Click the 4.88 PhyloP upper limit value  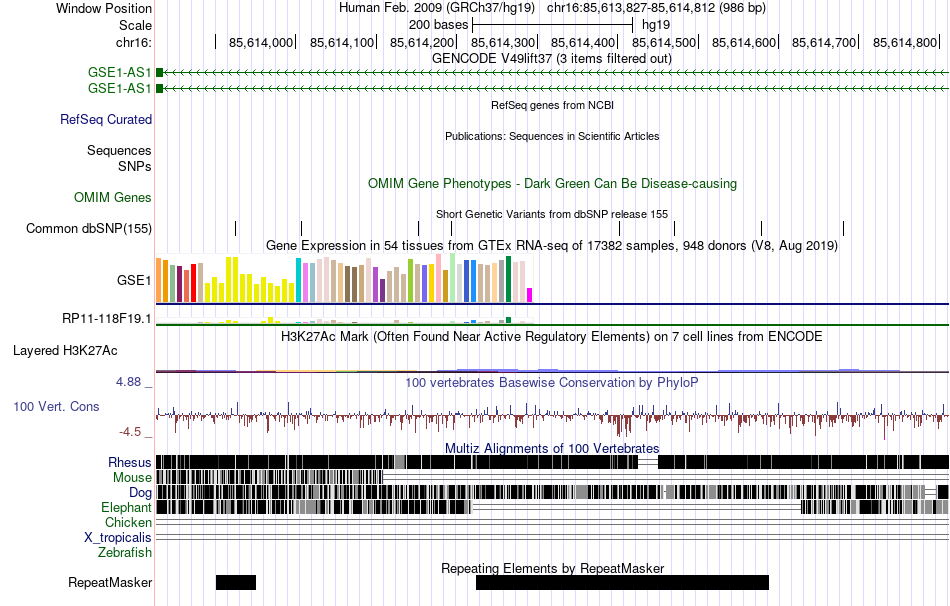(128, 382)
